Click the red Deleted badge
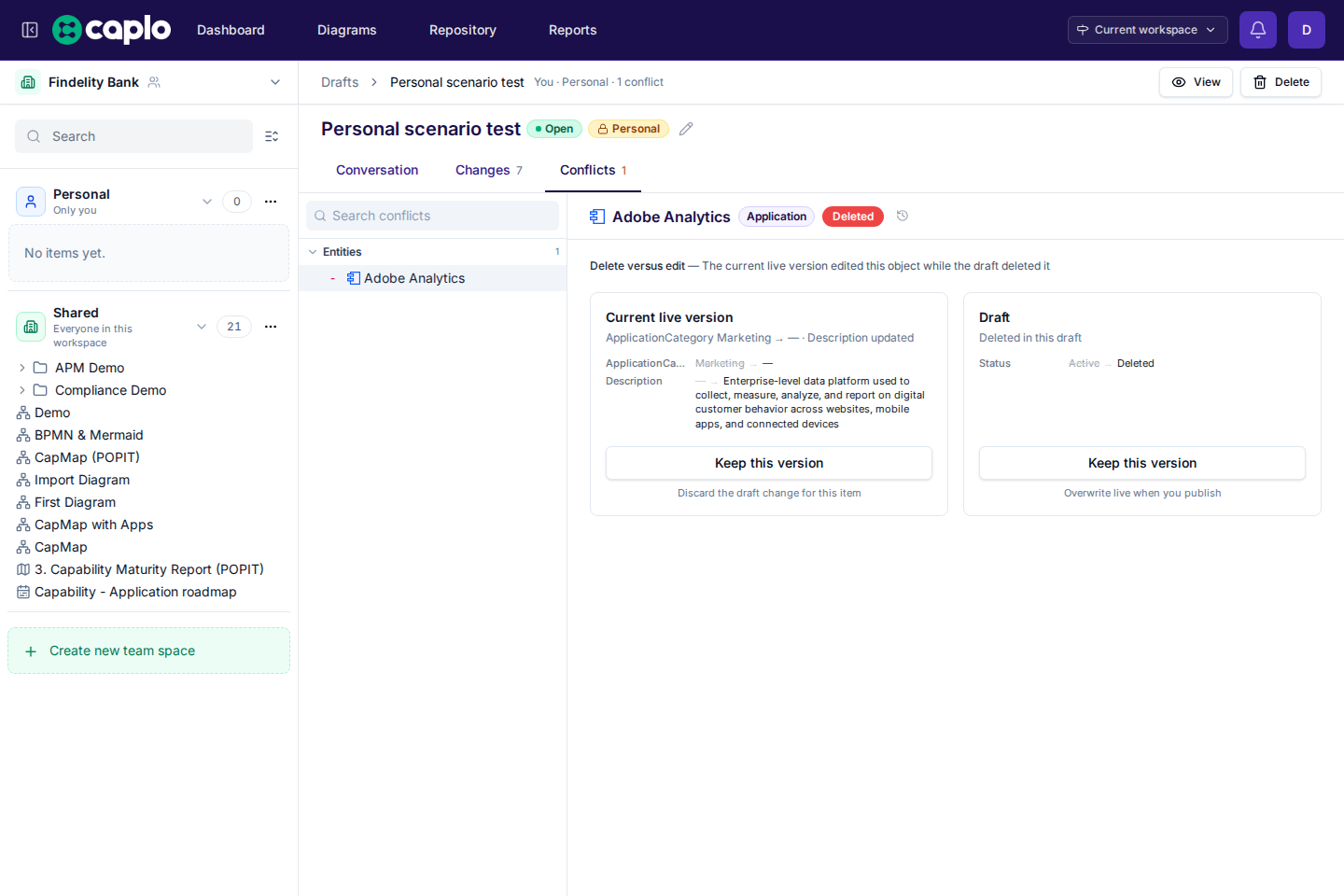This screenshot has height=896, width=1344. 853,217
